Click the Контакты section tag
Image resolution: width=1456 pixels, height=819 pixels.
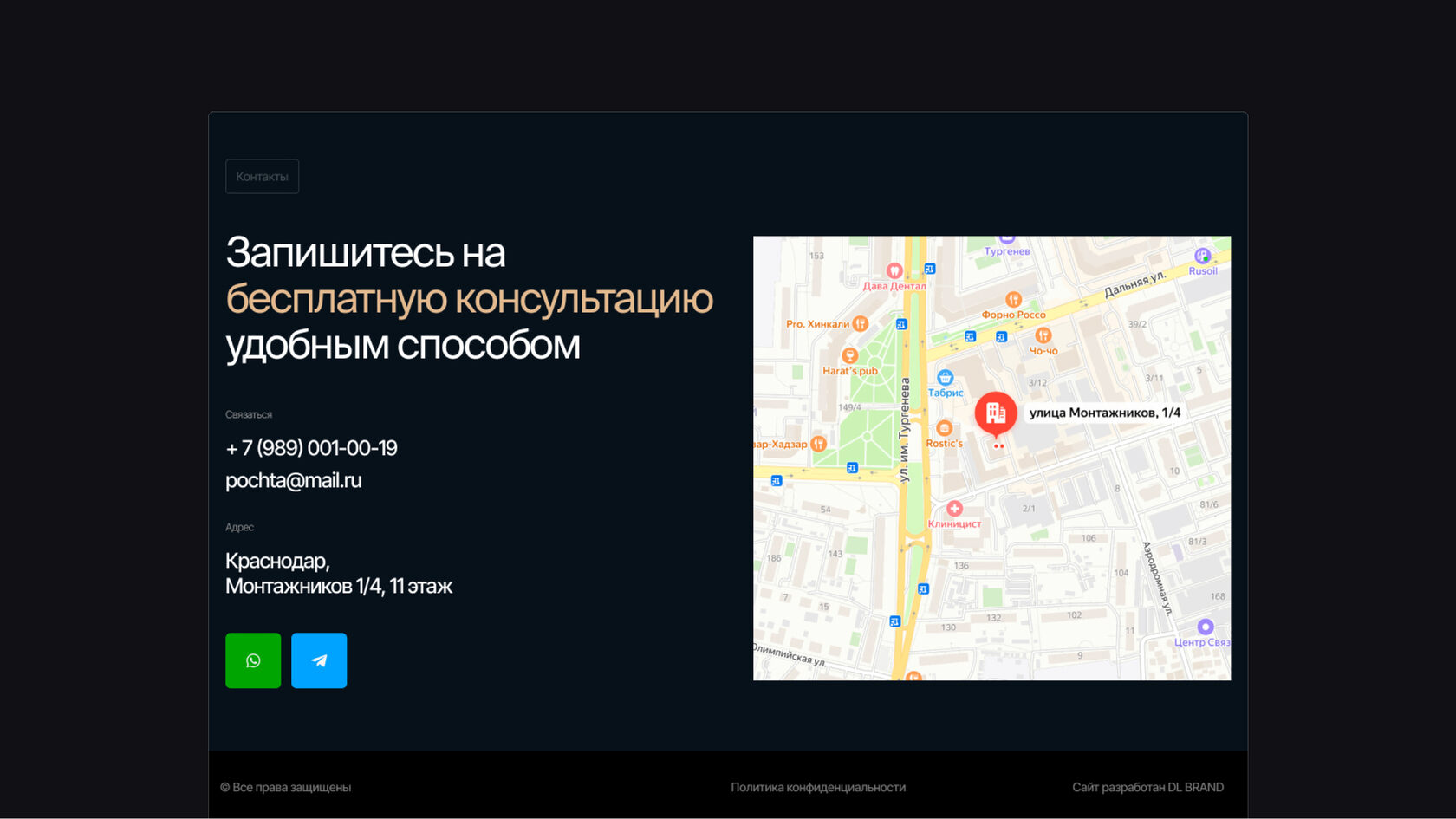262,176
